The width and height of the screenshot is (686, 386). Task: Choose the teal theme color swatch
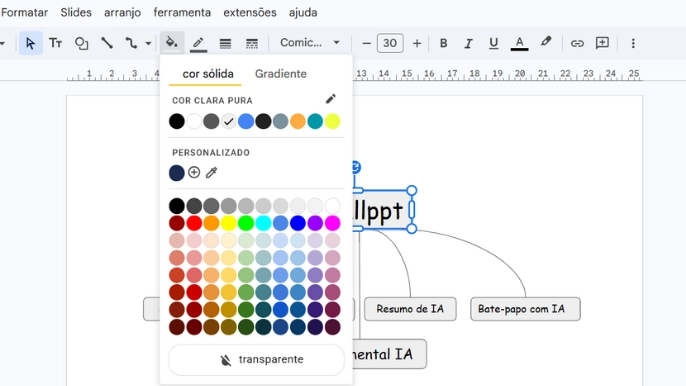coord(315,121)
